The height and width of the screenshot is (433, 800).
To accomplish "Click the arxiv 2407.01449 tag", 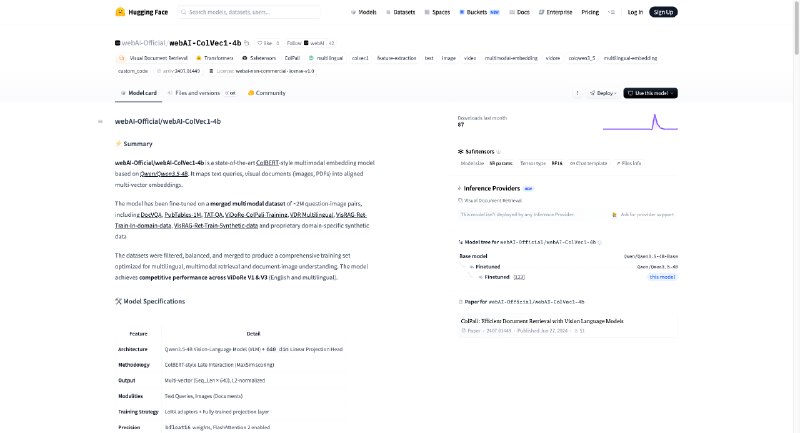I will (178, 71).
